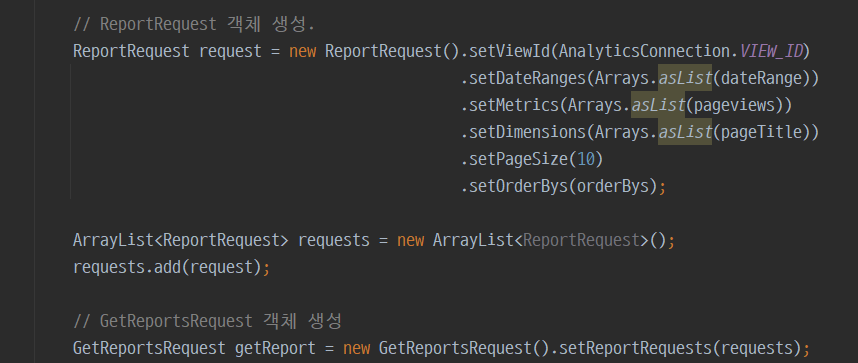Screen dimensions: 858x363
Task: Click the dateRange argument
Action: [761, 79]
